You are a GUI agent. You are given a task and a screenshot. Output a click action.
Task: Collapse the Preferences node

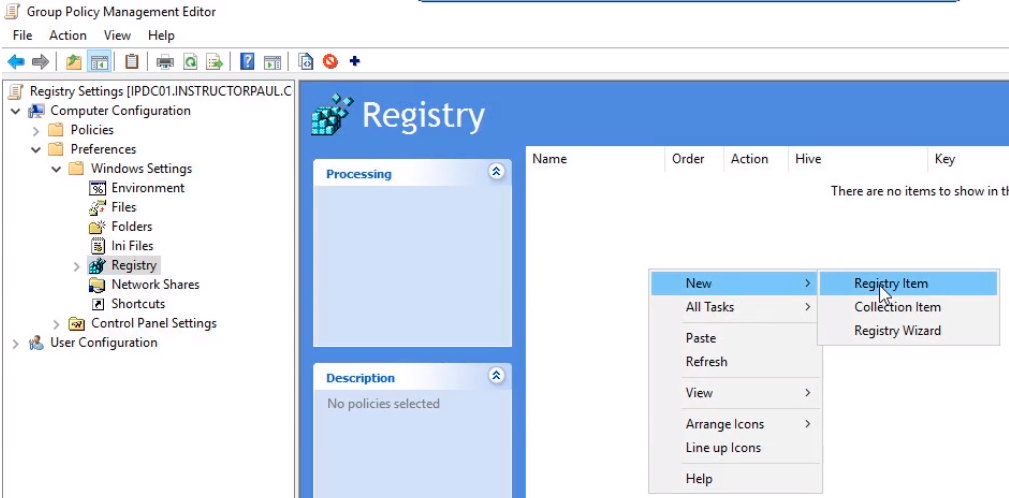pyautogui.click(x=36, y=150)
